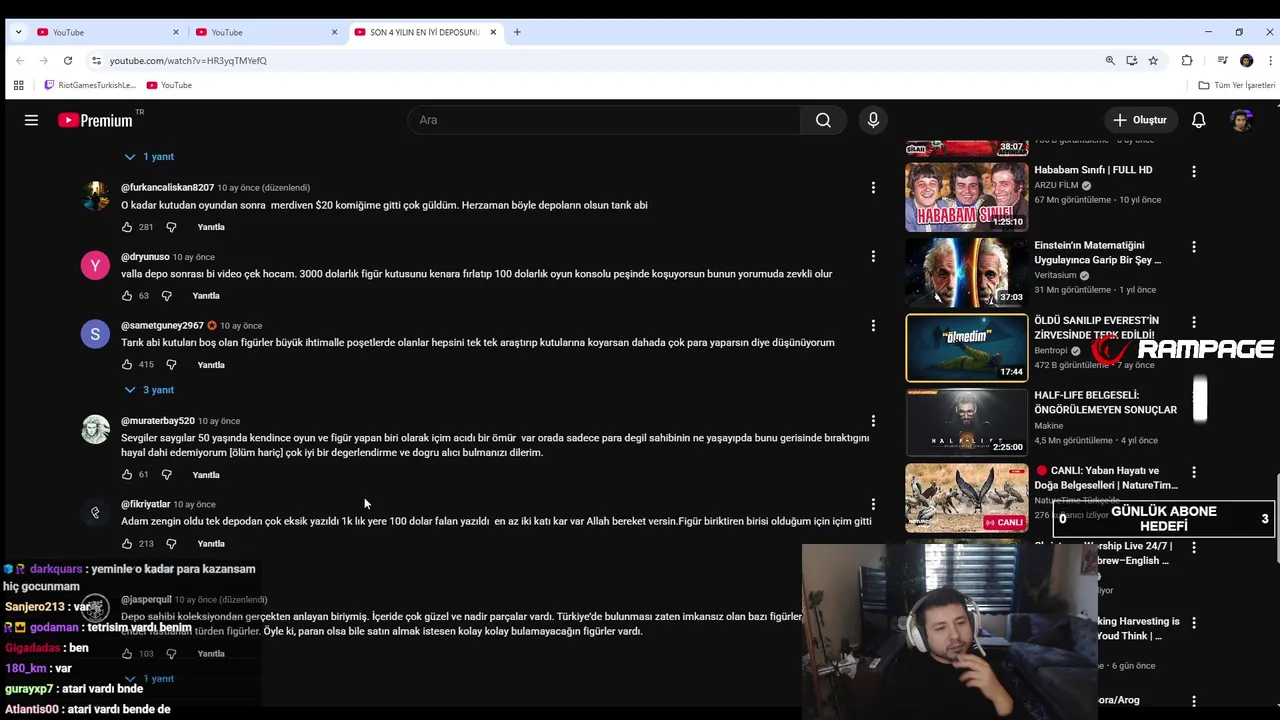Dislike muraterbay520's comment
Viewport: 1280px width, 720px height.
click(167, 475)
